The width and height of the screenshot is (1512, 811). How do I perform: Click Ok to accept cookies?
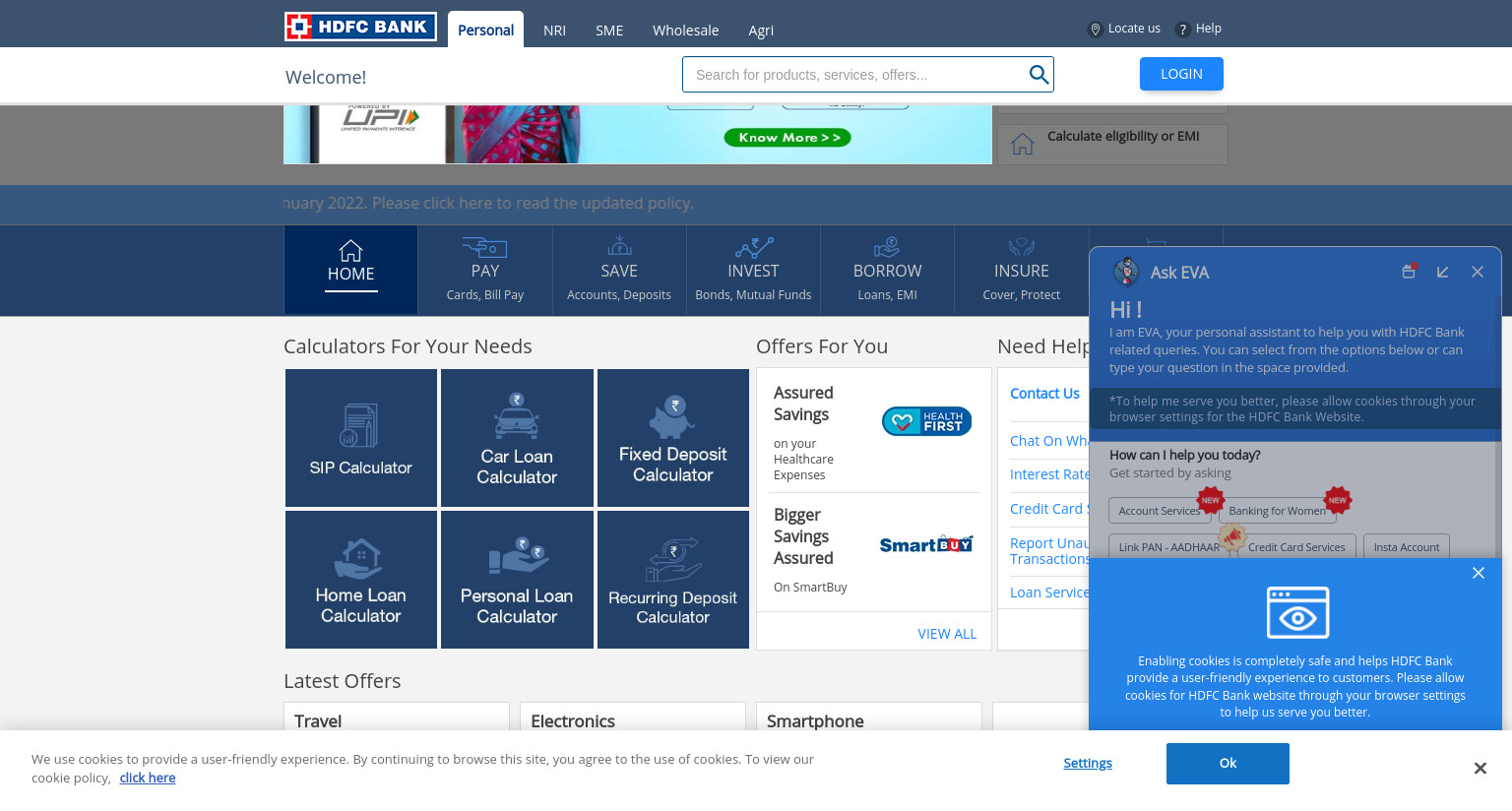pyautogui.click(x=1228, y=764)
